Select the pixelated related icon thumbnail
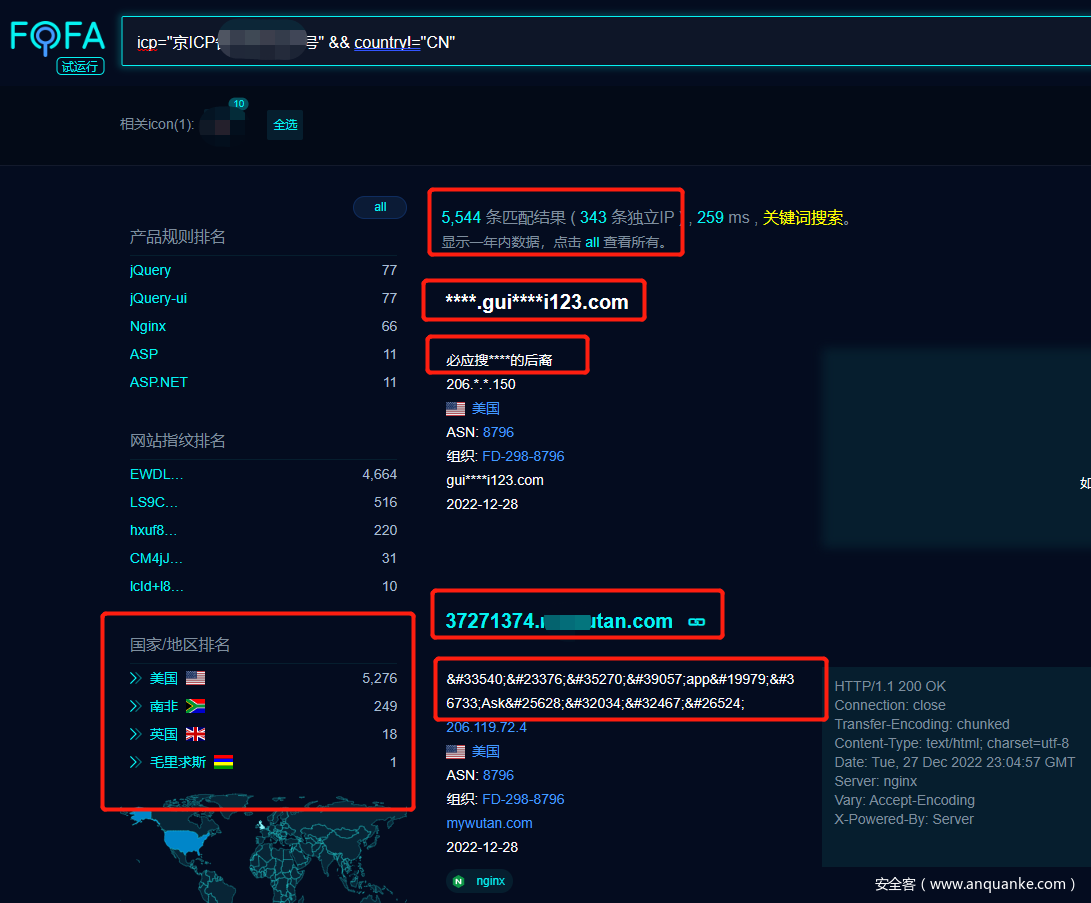 (x=222, y=125)
